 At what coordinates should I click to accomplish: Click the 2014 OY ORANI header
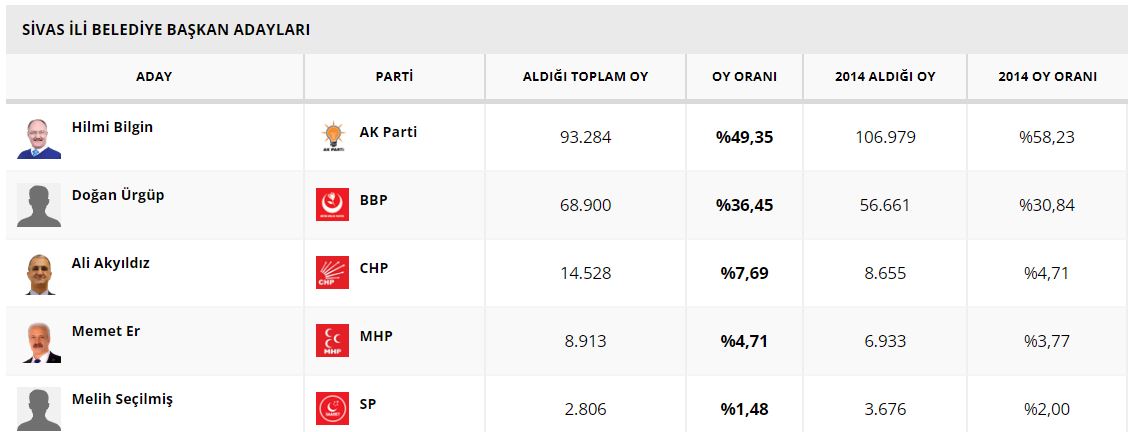(x=1047, y=77)
